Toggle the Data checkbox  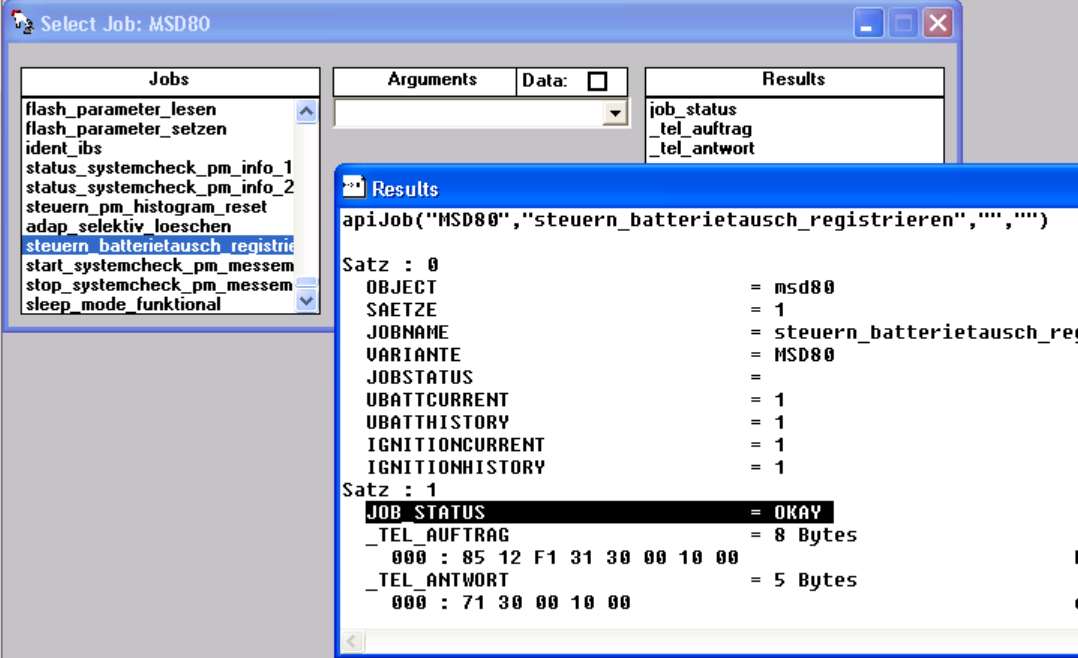click(x=597, y=81)
